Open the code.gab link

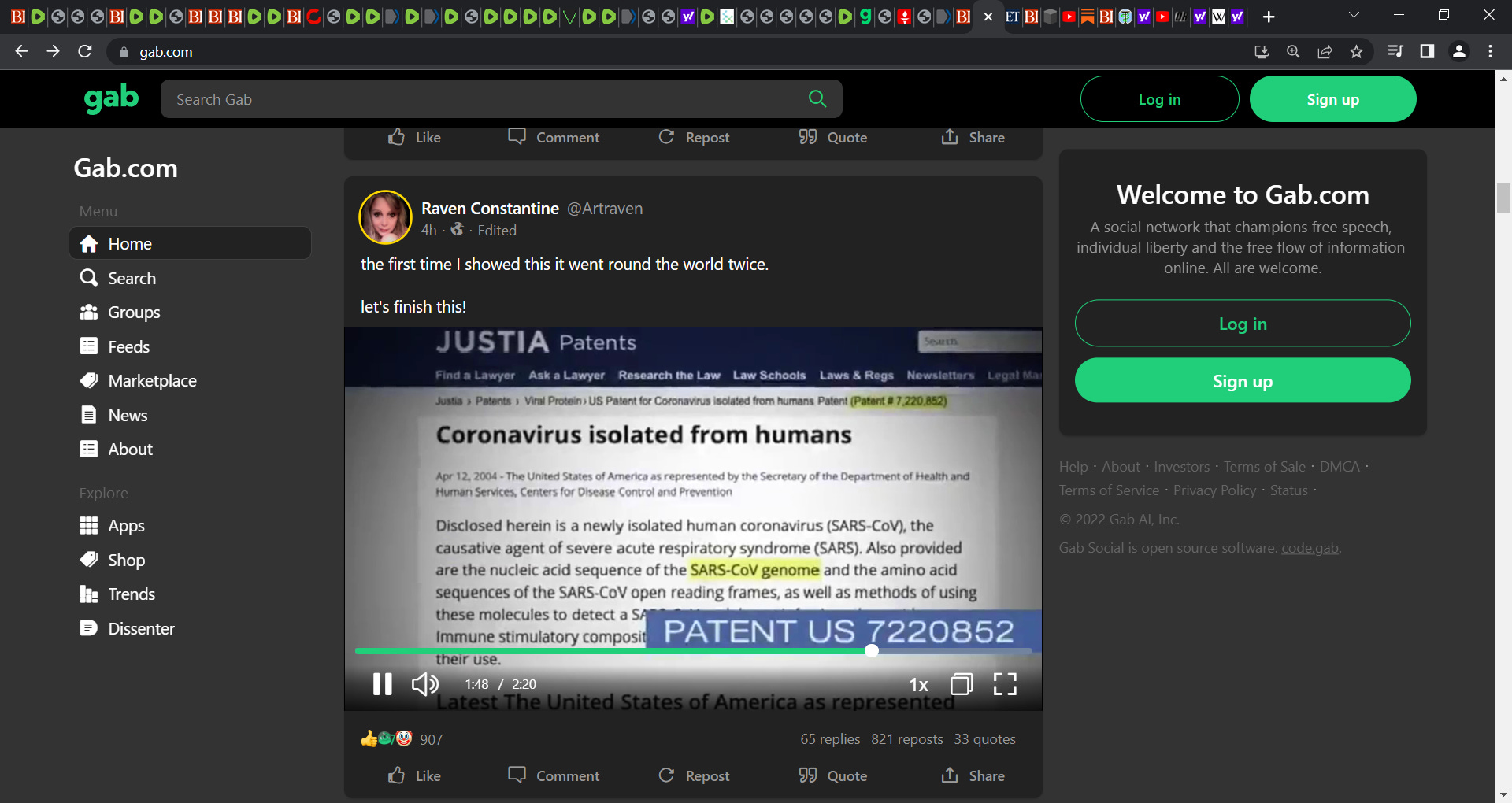(1310, 548)
